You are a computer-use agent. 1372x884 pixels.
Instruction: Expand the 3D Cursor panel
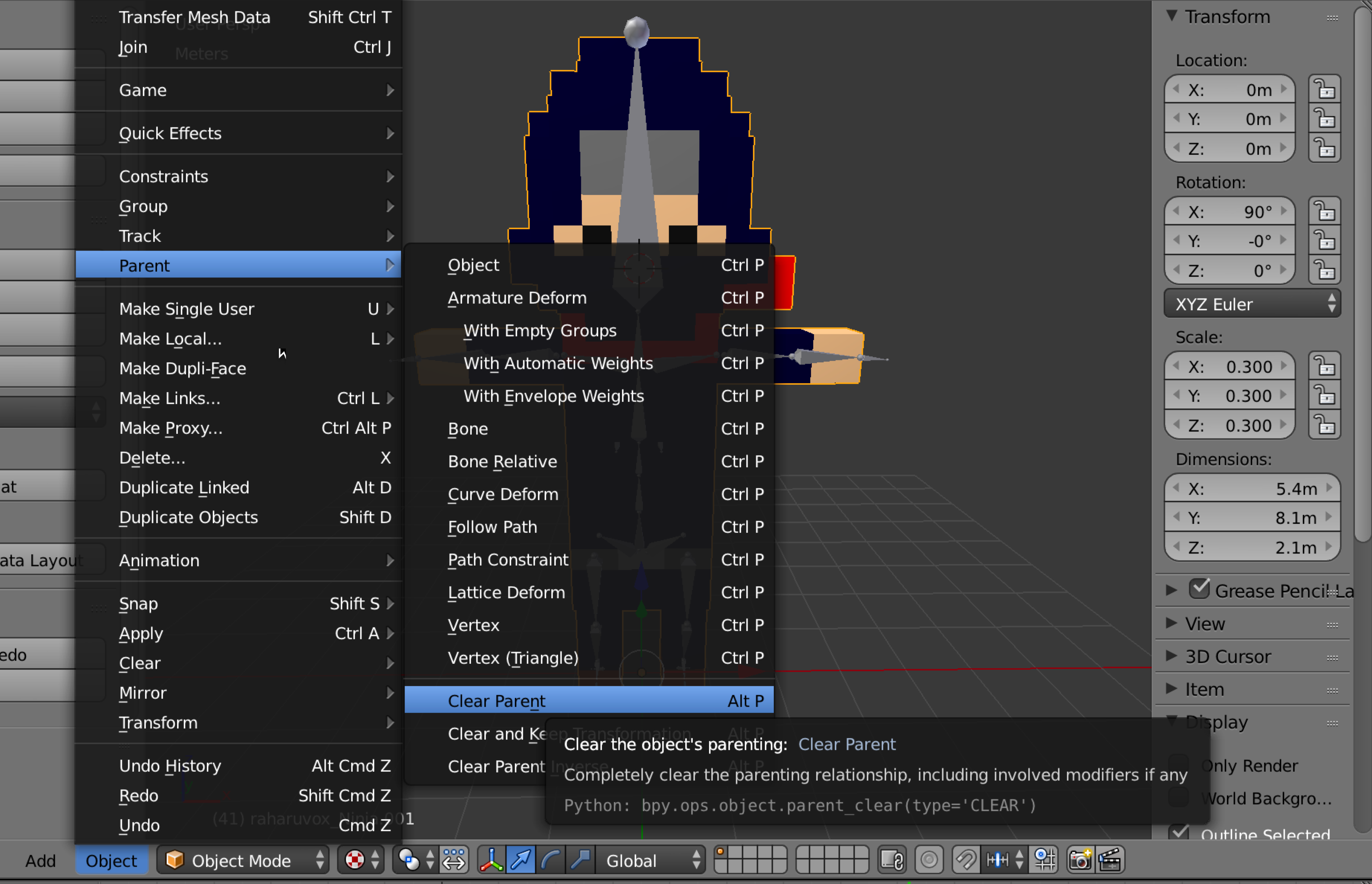[1228, 656]
